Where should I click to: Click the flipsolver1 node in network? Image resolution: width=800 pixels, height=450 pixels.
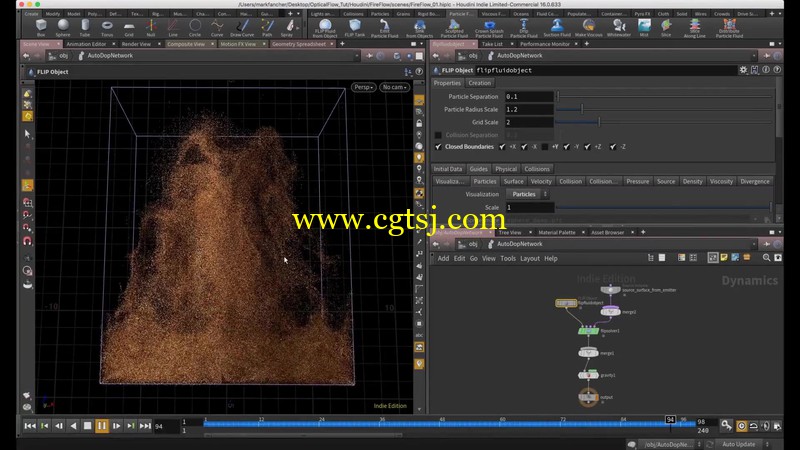click(588, 331)
